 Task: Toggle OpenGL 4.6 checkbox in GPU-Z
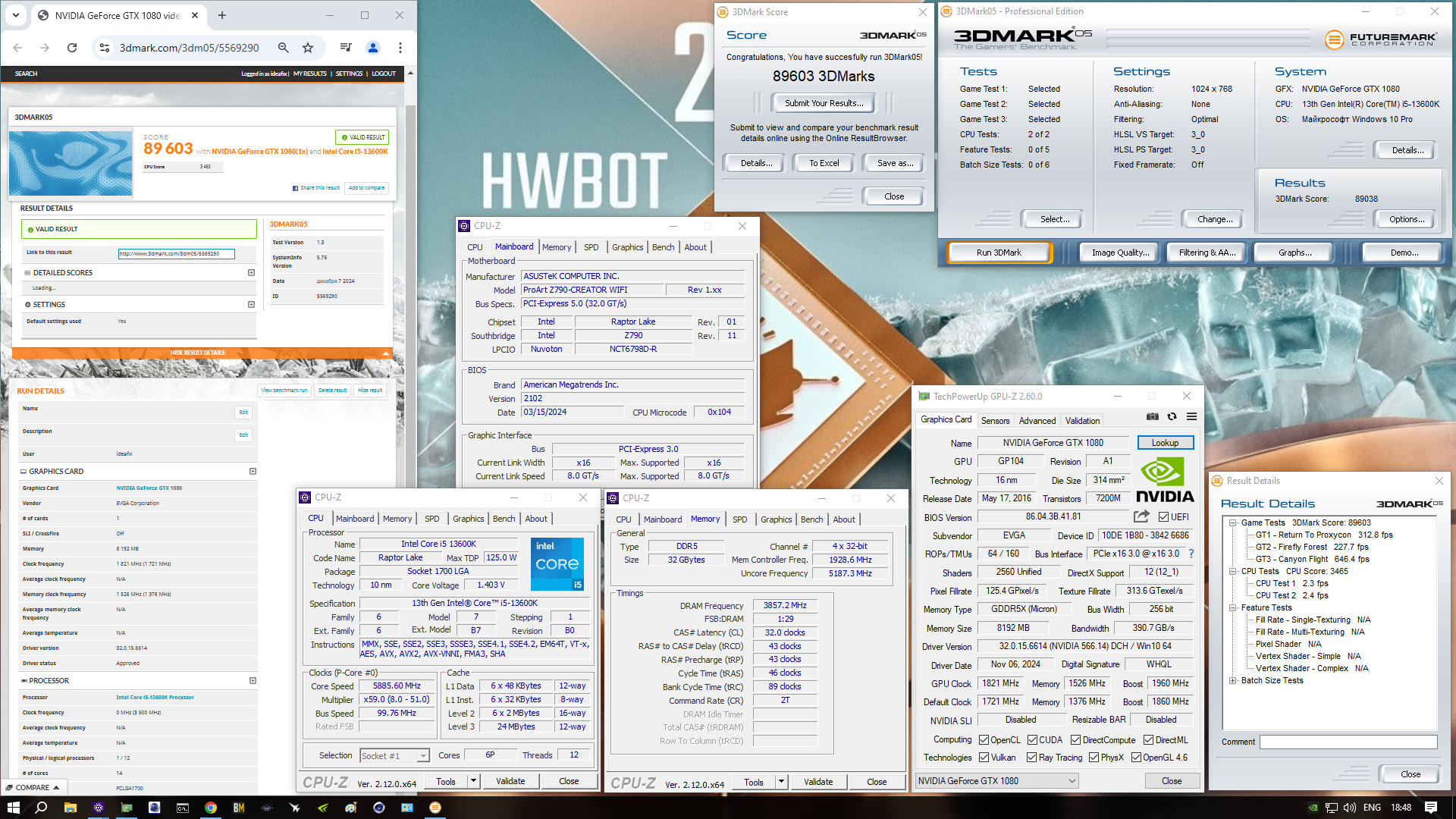1136,758
